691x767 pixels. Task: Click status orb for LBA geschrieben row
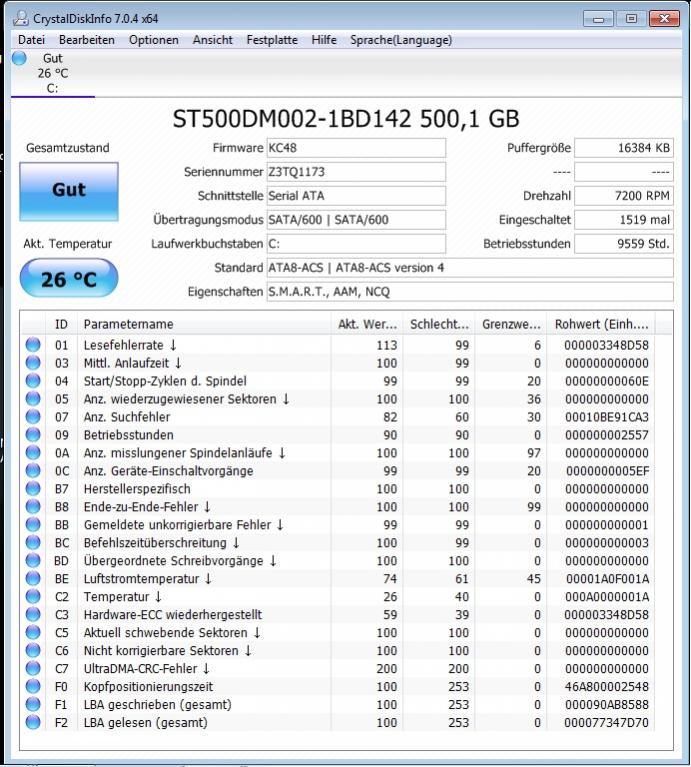tap(33, 704)
